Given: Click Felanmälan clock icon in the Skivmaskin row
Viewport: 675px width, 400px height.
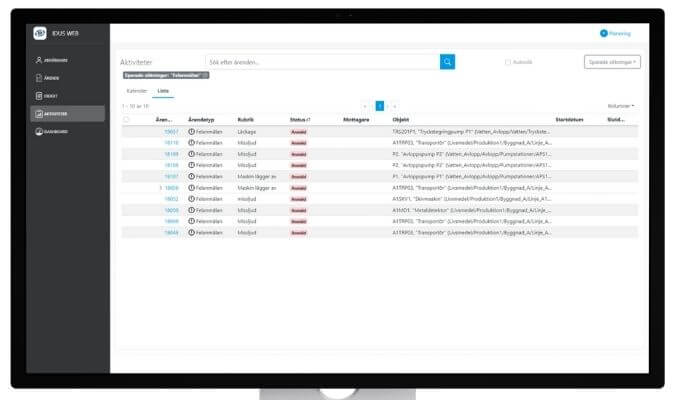Looking at the screenshot, I should [x=192, y=198].
